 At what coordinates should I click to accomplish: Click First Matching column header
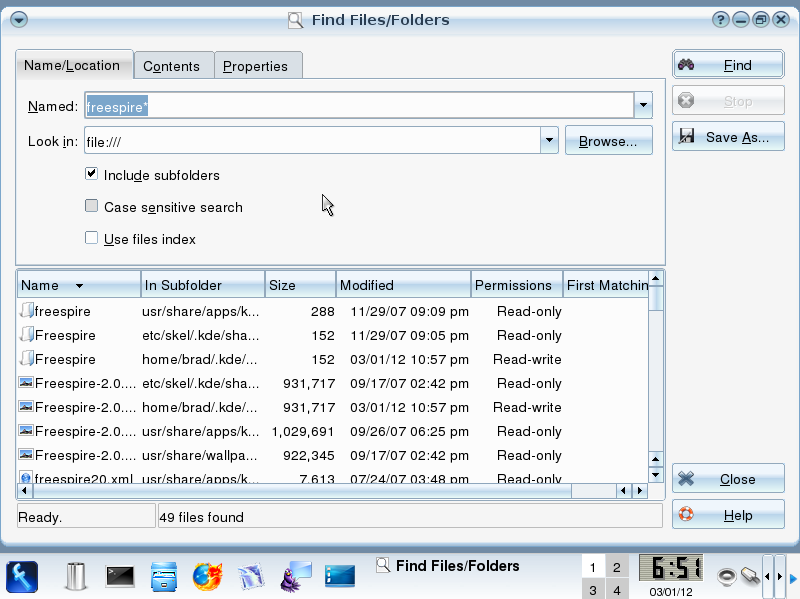point(606,285)
